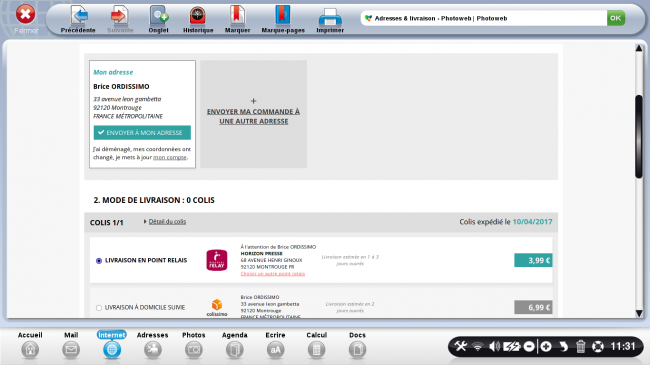Click the 3,99 € price tag
The height and width of the screenshot is (365, 650).
pyautogui.click(x=533, y=260)
